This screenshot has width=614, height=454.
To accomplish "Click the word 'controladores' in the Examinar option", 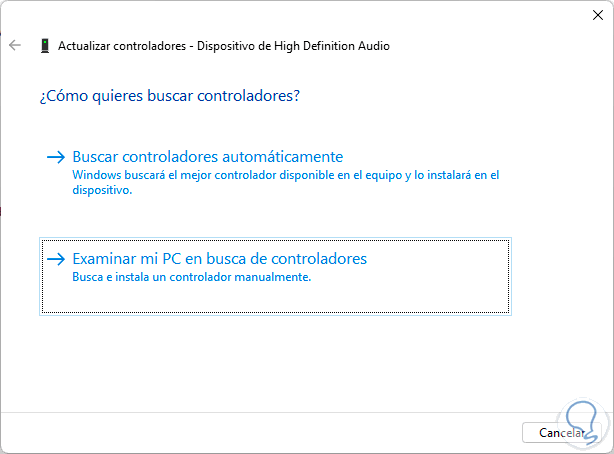I will pos(318,259).
